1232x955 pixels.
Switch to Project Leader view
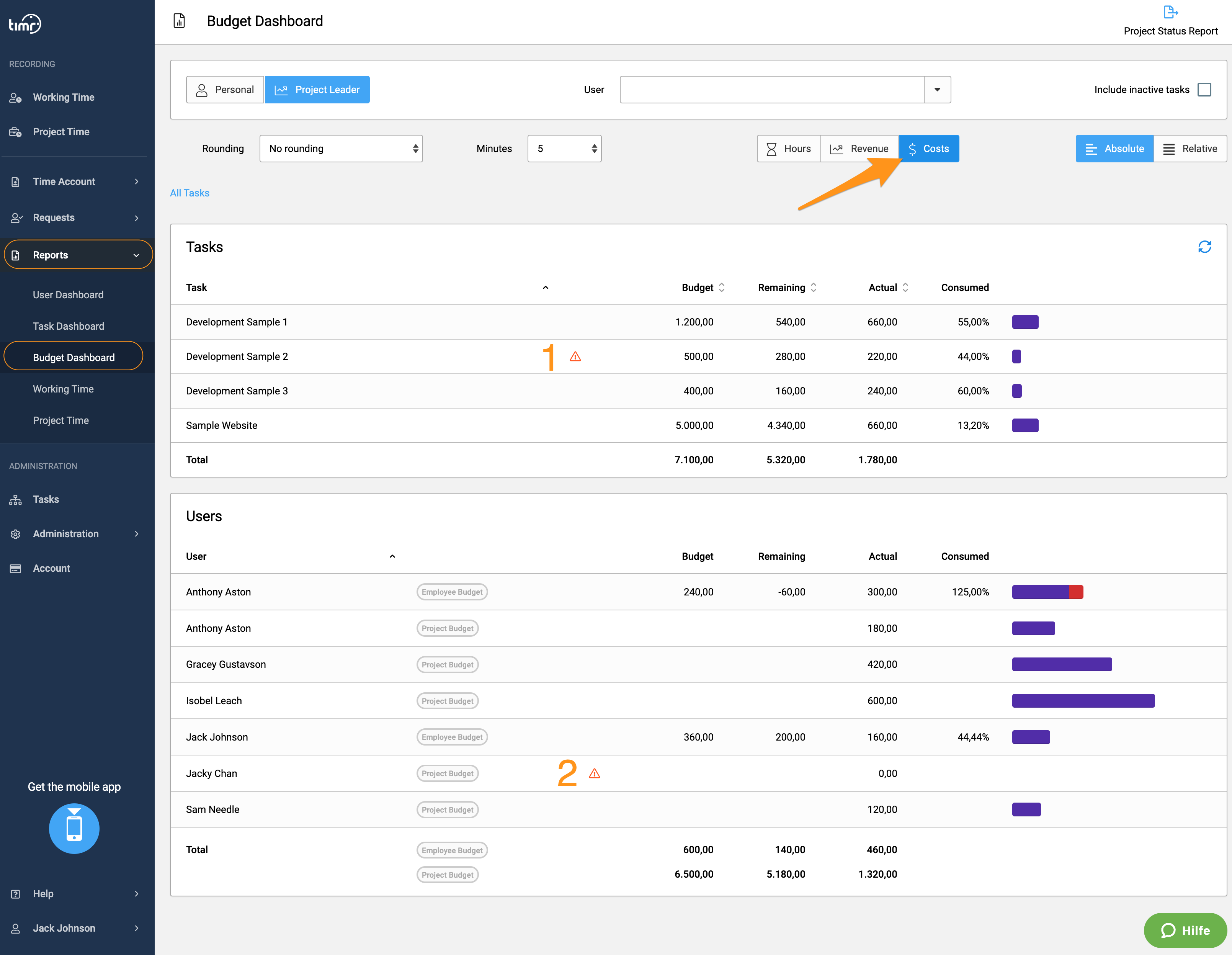coord(317,90)
